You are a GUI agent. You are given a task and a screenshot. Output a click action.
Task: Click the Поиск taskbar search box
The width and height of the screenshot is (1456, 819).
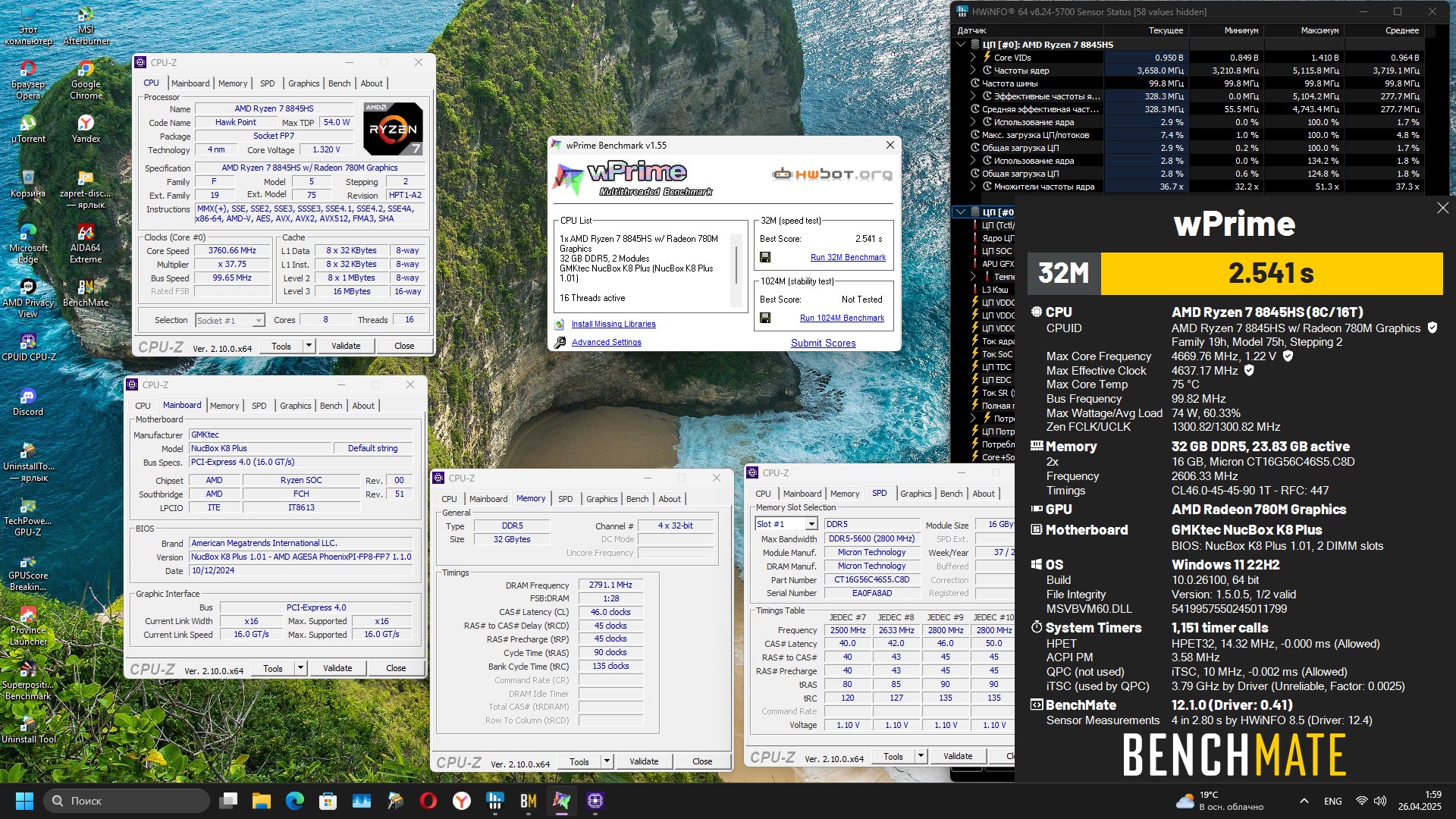click(x=127, y=801)
